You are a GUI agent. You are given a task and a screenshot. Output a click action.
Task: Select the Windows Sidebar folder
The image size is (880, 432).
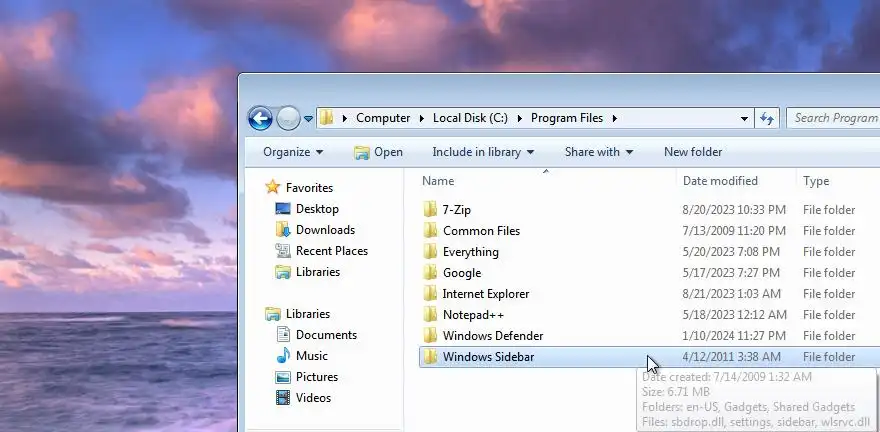pos(488,357)
